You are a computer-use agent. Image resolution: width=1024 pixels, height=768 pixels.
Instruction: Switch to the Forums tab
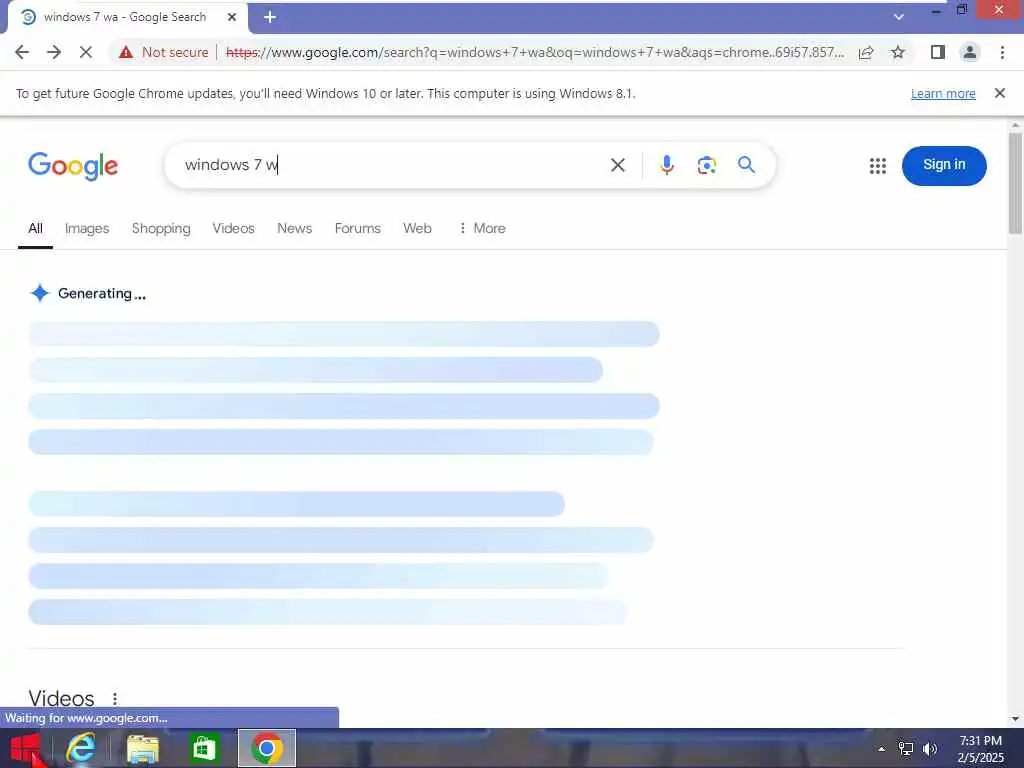point(358,229)
